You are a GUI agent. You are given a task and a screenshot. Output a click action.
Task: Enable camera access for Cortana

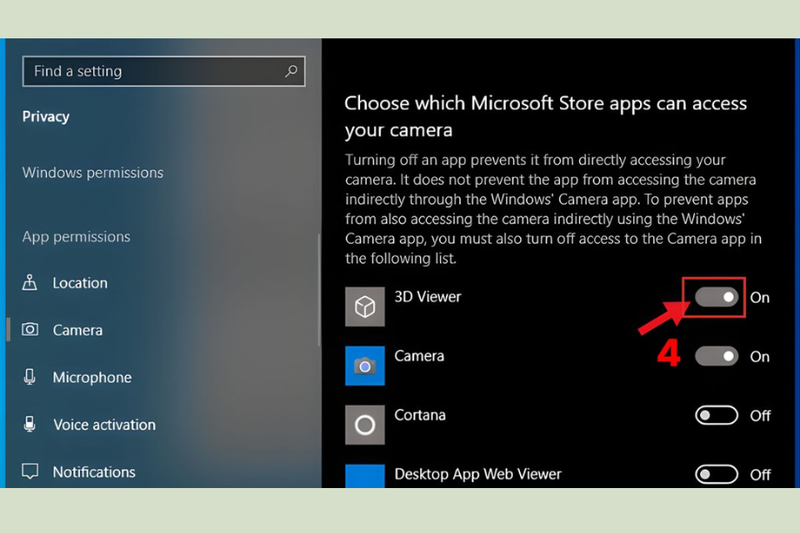tap(716, 415)
